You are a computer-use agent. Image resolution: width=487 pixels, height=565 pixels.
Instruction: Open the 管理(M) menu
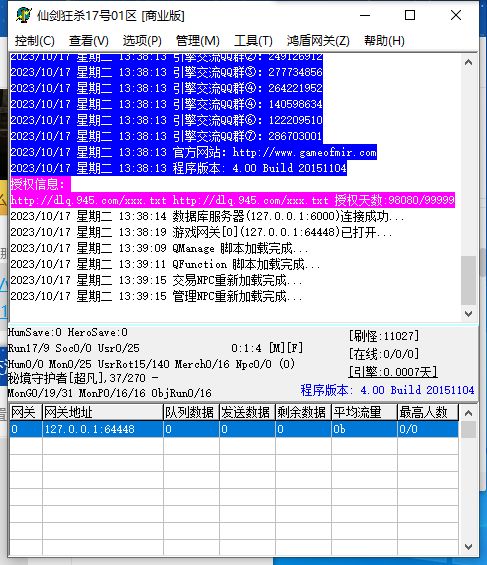[x=198, y=41]
